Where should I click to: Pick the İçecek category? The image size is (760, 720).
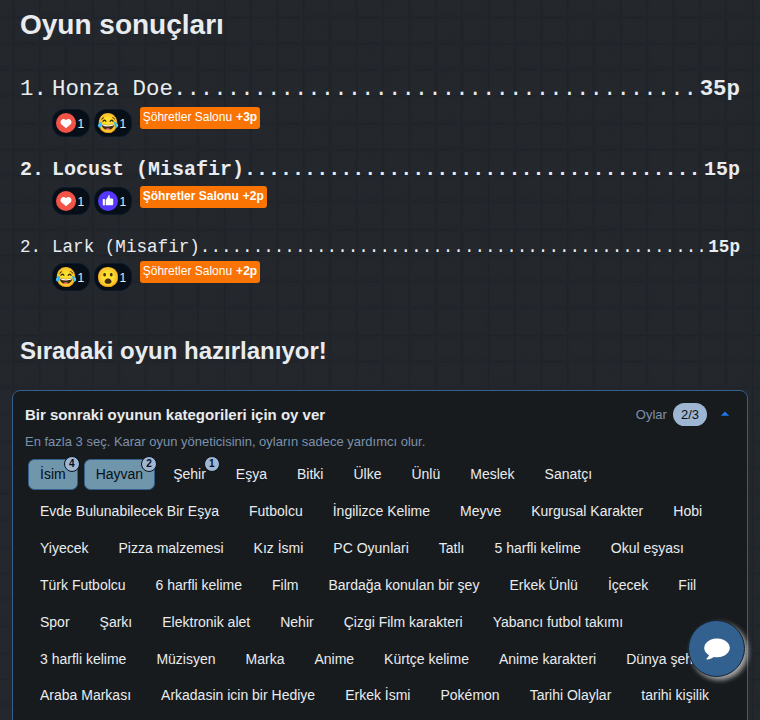[628, 585]
